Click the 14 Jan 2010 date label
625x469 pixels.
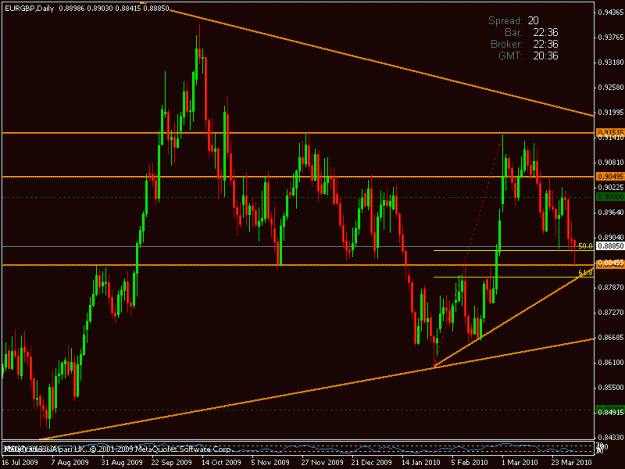[421, 463]
